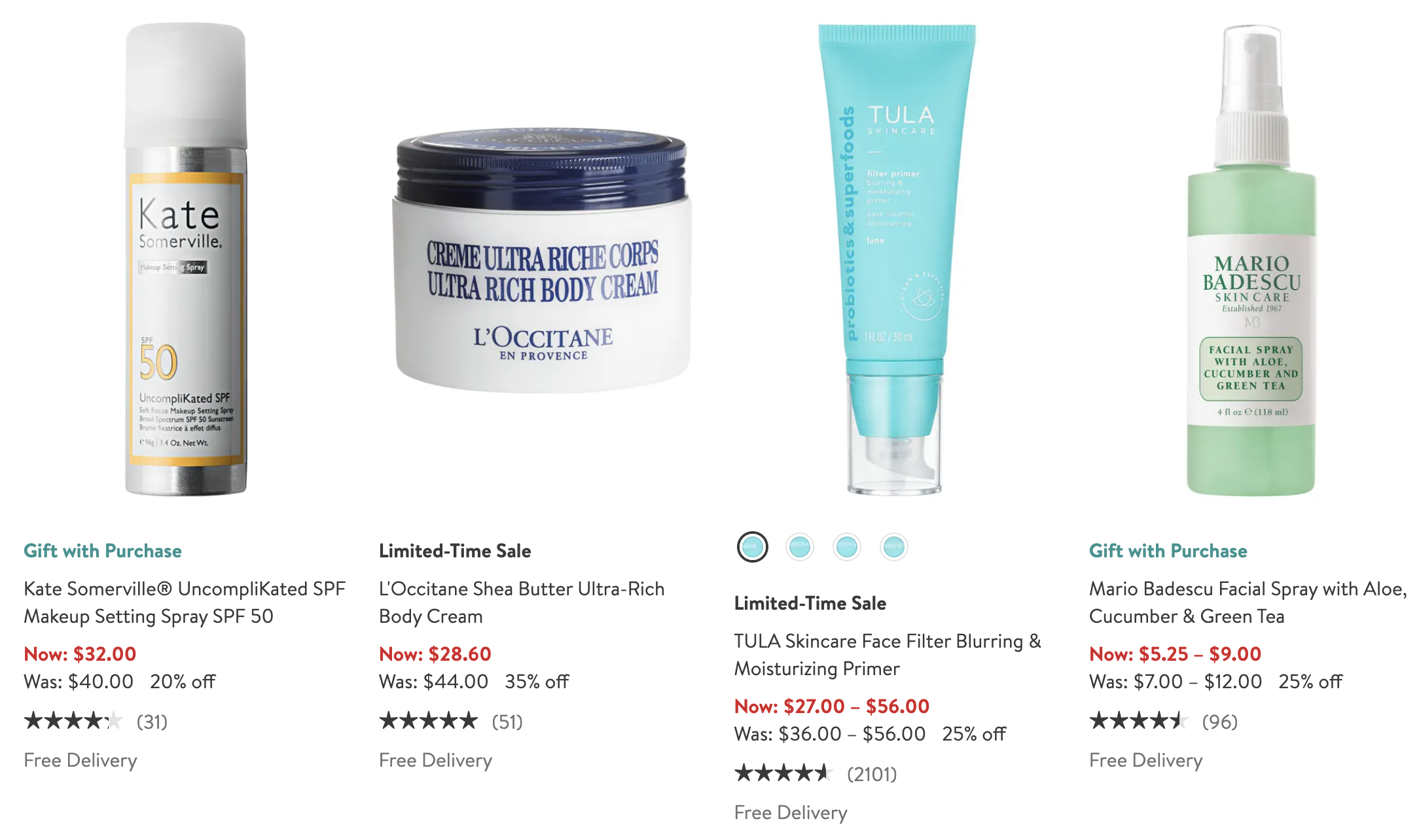Click Gift with Purchase label on Kate Somerville
Image resolution: width=1419 pixels, height=840 pixels.
(x=103, y=551)
